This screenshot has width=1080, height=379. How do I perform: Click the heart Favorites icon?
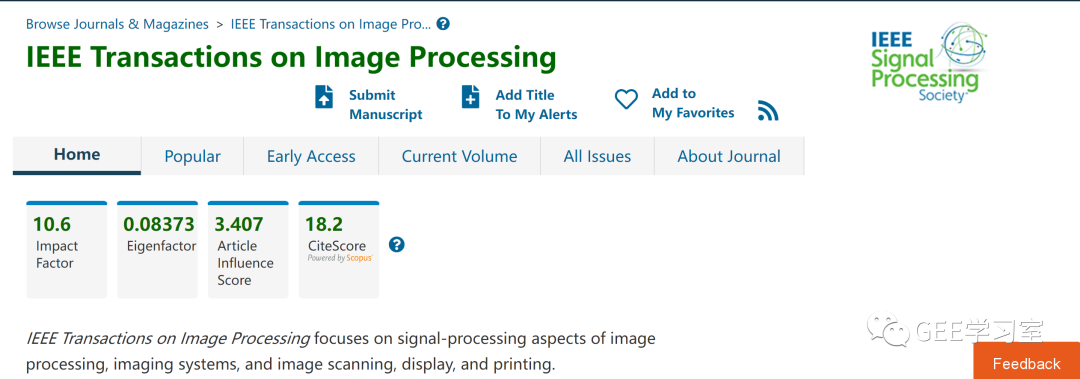pos(626,99)
